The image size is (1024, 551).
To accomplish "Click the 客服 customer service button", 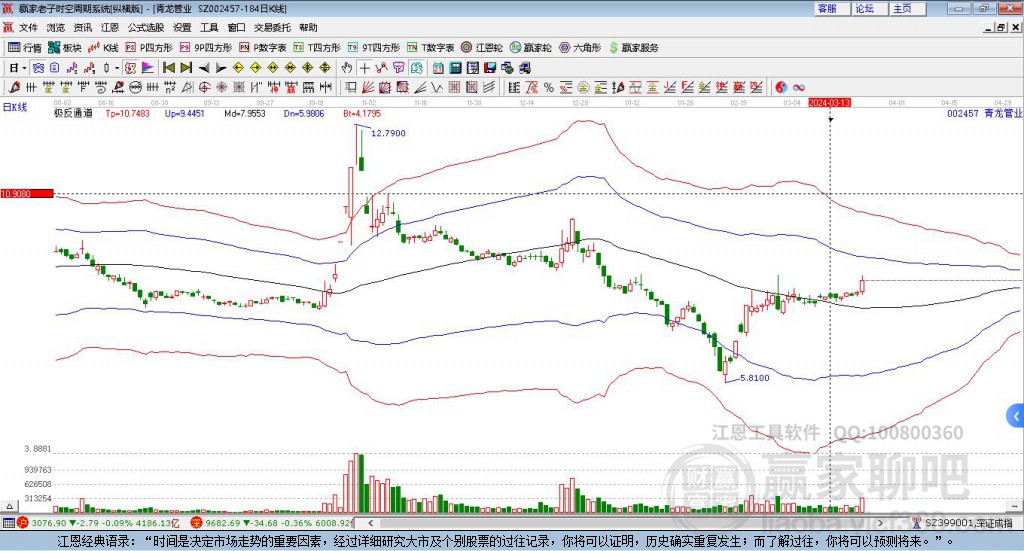I will pyautogui.click(x=833, y=8).
